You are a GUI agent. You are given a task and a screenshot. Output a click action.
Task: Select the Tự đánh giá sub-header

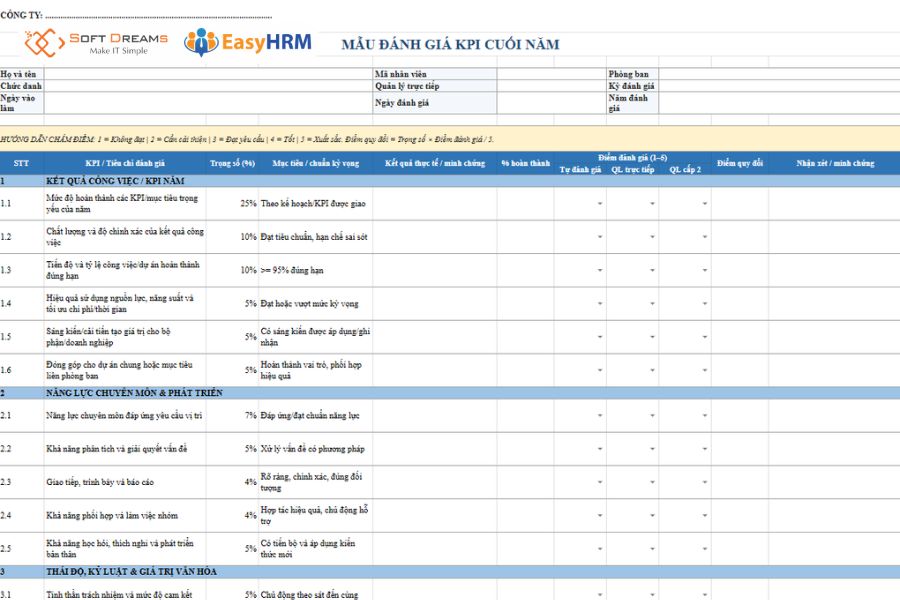pyautogui.click(x=580, y=169)
